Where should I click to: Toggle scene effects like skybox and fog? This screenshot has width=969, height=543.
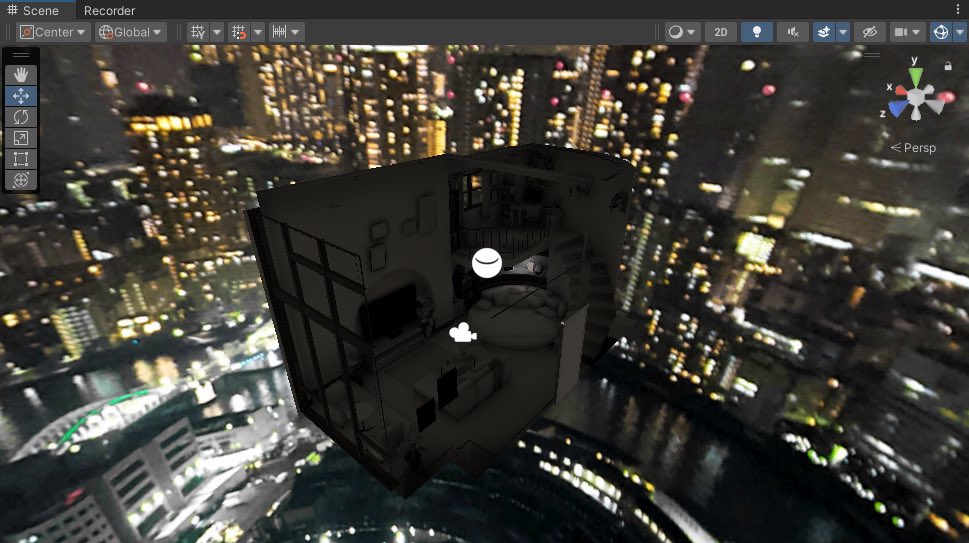[x=824, y=32]
